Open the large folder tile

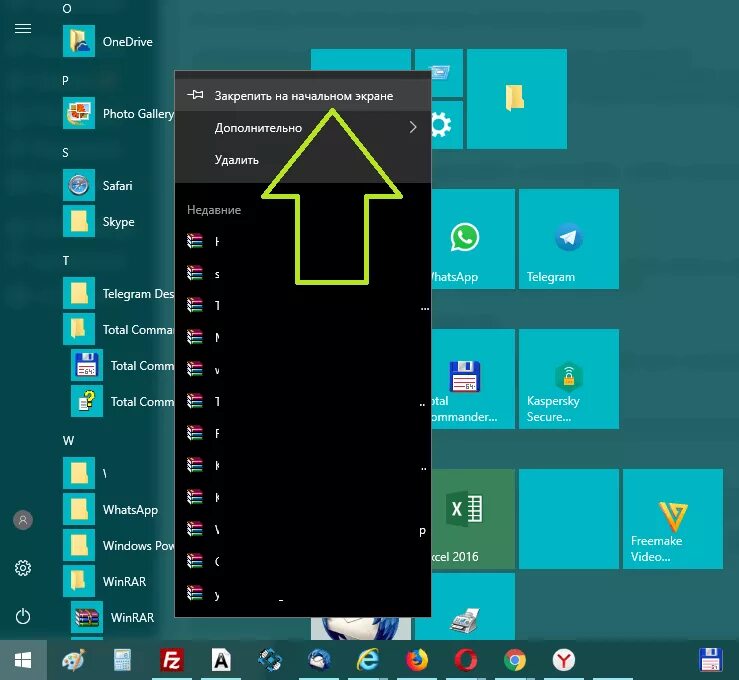[517, 99]
